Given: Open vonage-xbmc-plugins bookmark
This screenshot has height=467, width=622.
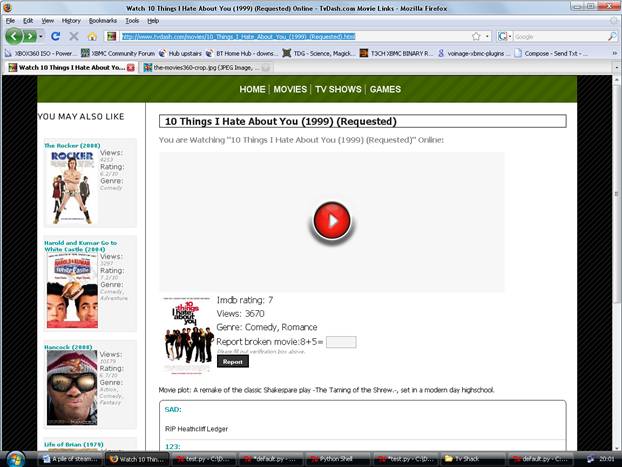Looking at the screenshot, I should coord(472,53).
